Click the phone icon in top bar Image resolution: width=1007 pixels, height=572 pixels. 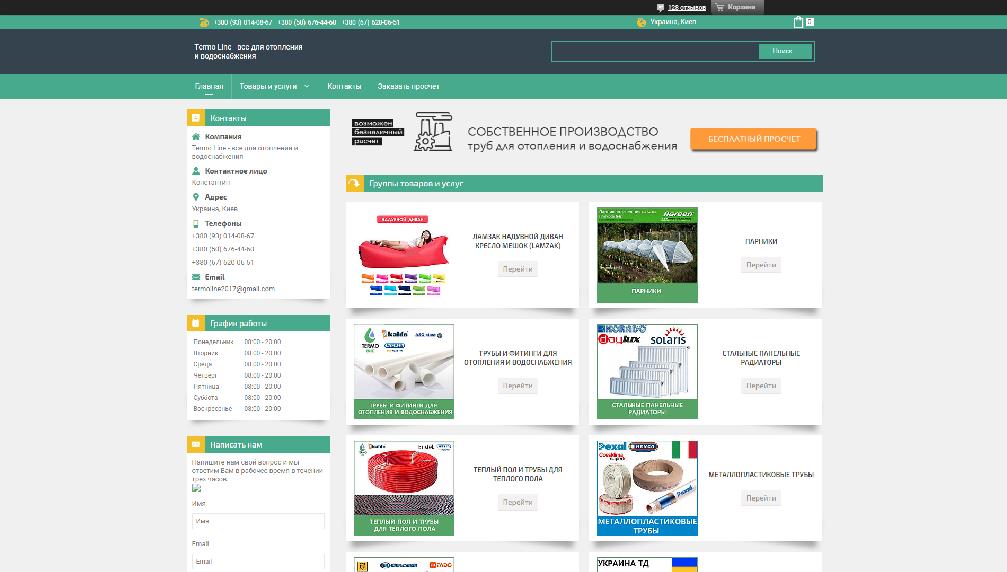tap(204, 22)
